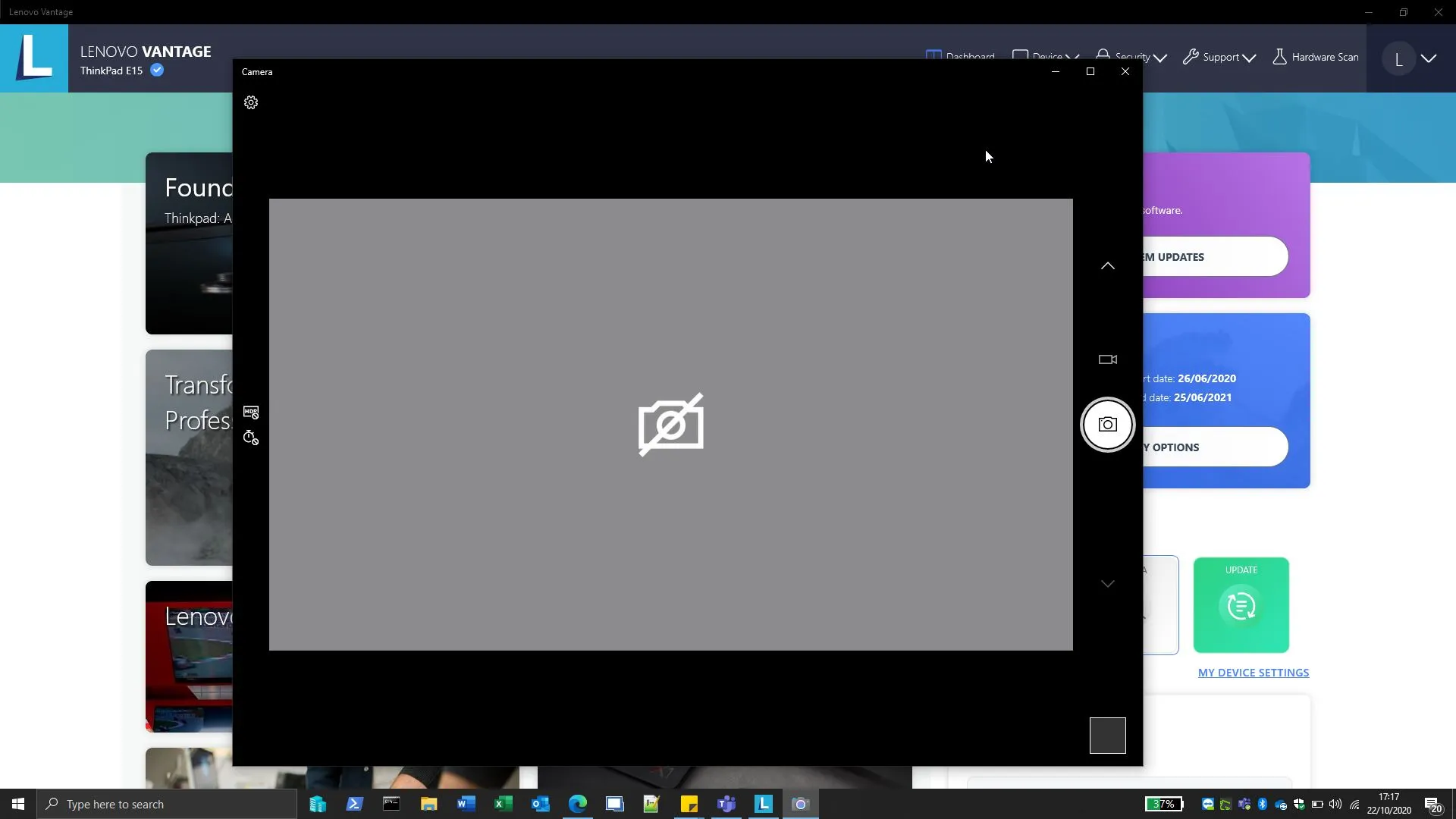Click the green Update tile
Viewport: 1456px width, 819px height.
[x=1241, y=604]
